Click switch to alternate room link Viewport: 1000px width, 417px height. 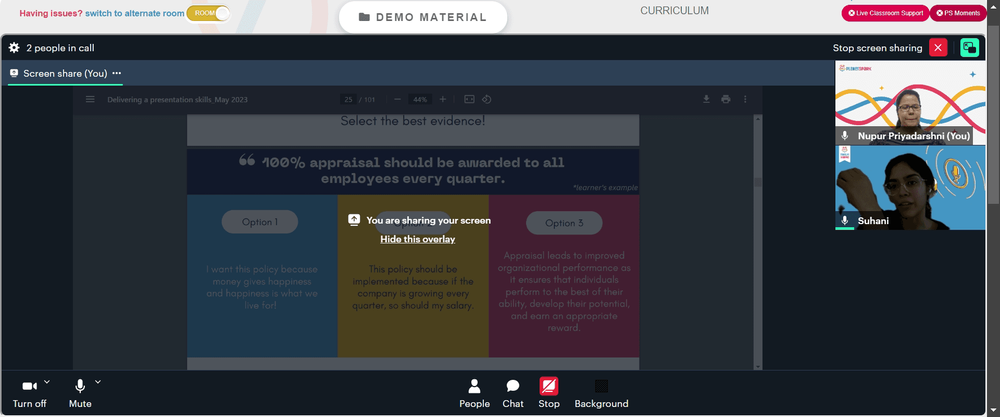point(135,13)
